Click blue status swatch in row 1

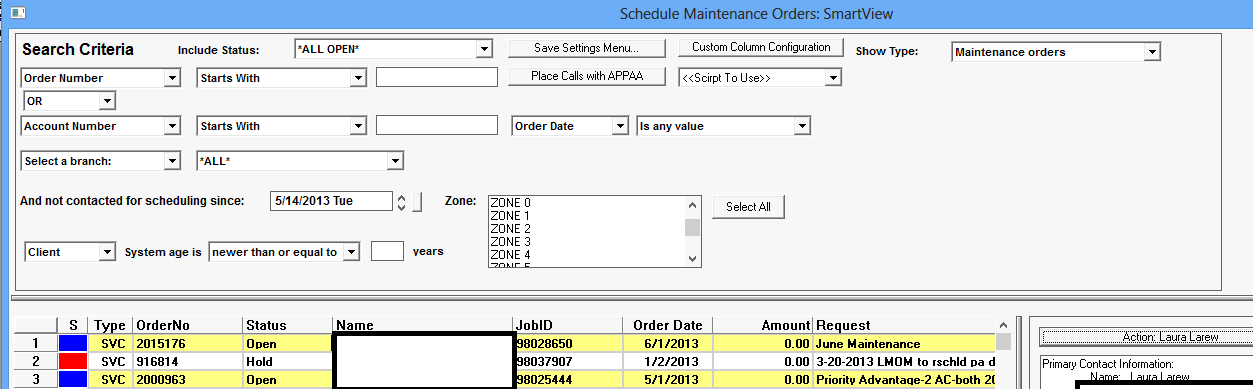[x=73, y=343]
